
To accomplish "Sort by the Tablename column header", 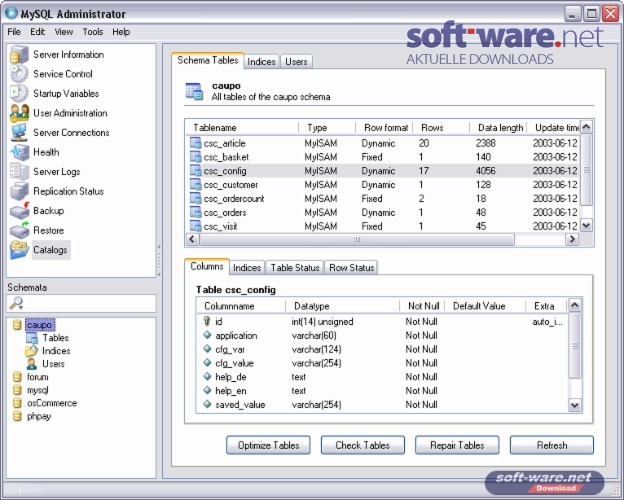I will pos(242,128).
